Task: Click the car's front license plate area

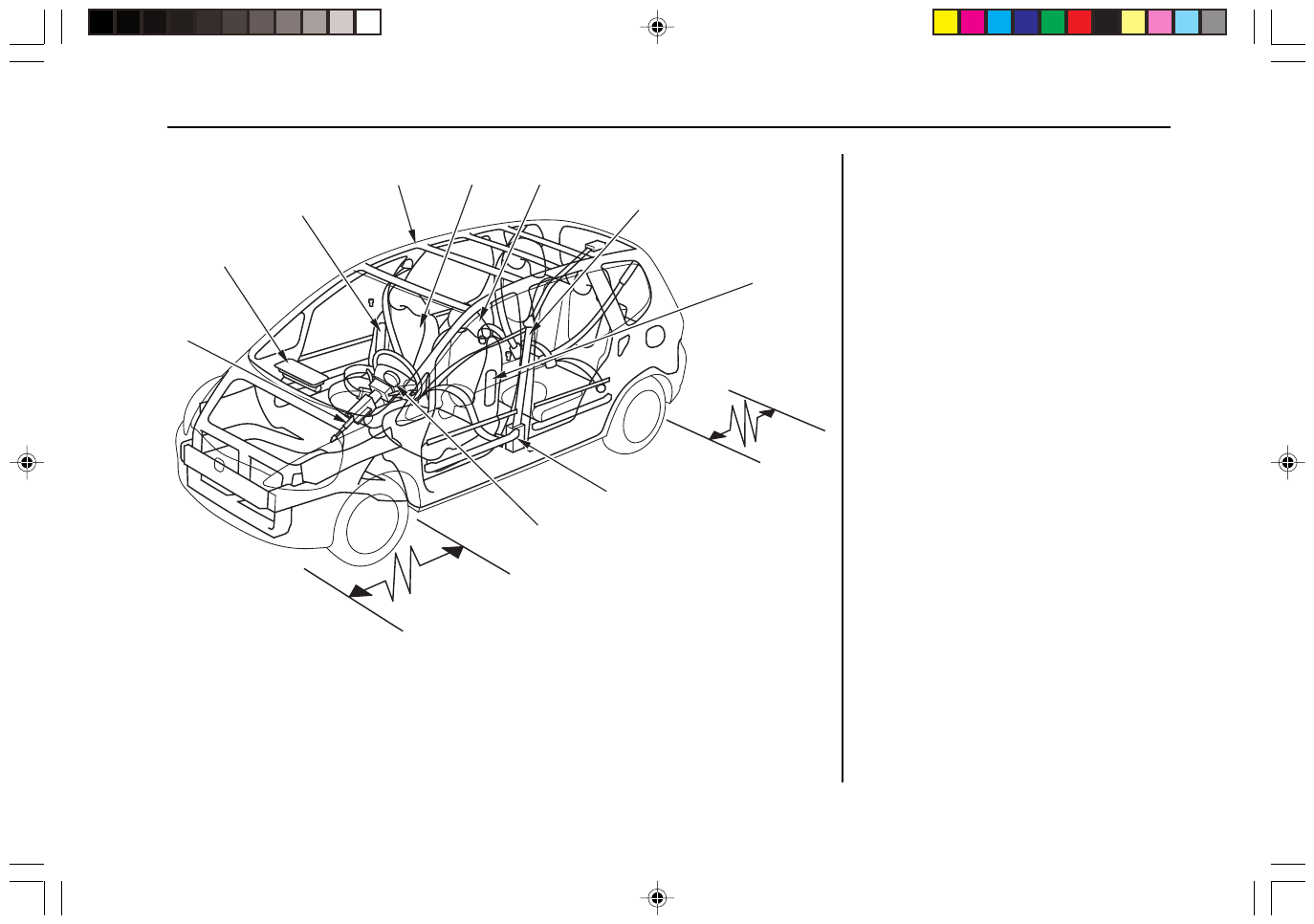Action: tap(221, 459)
